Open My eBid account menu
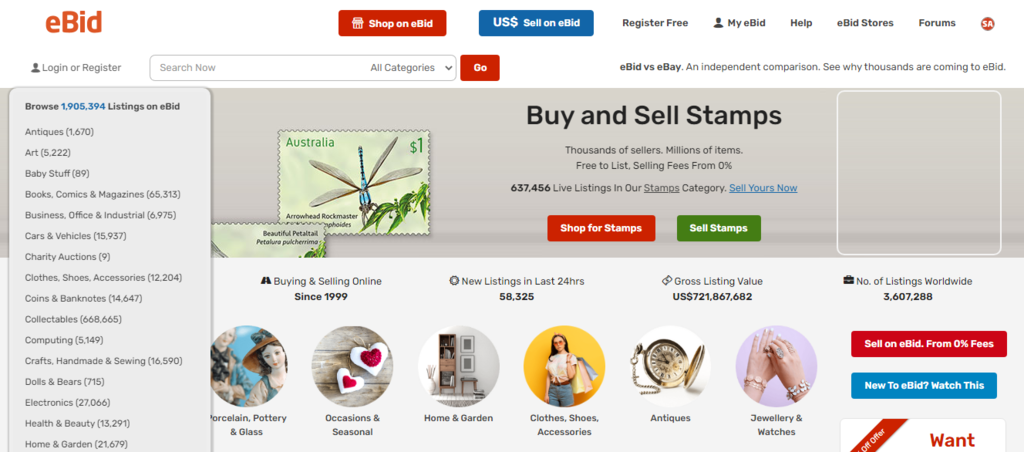The height and width of the screenshot is (452, 1024). point(739,23)
